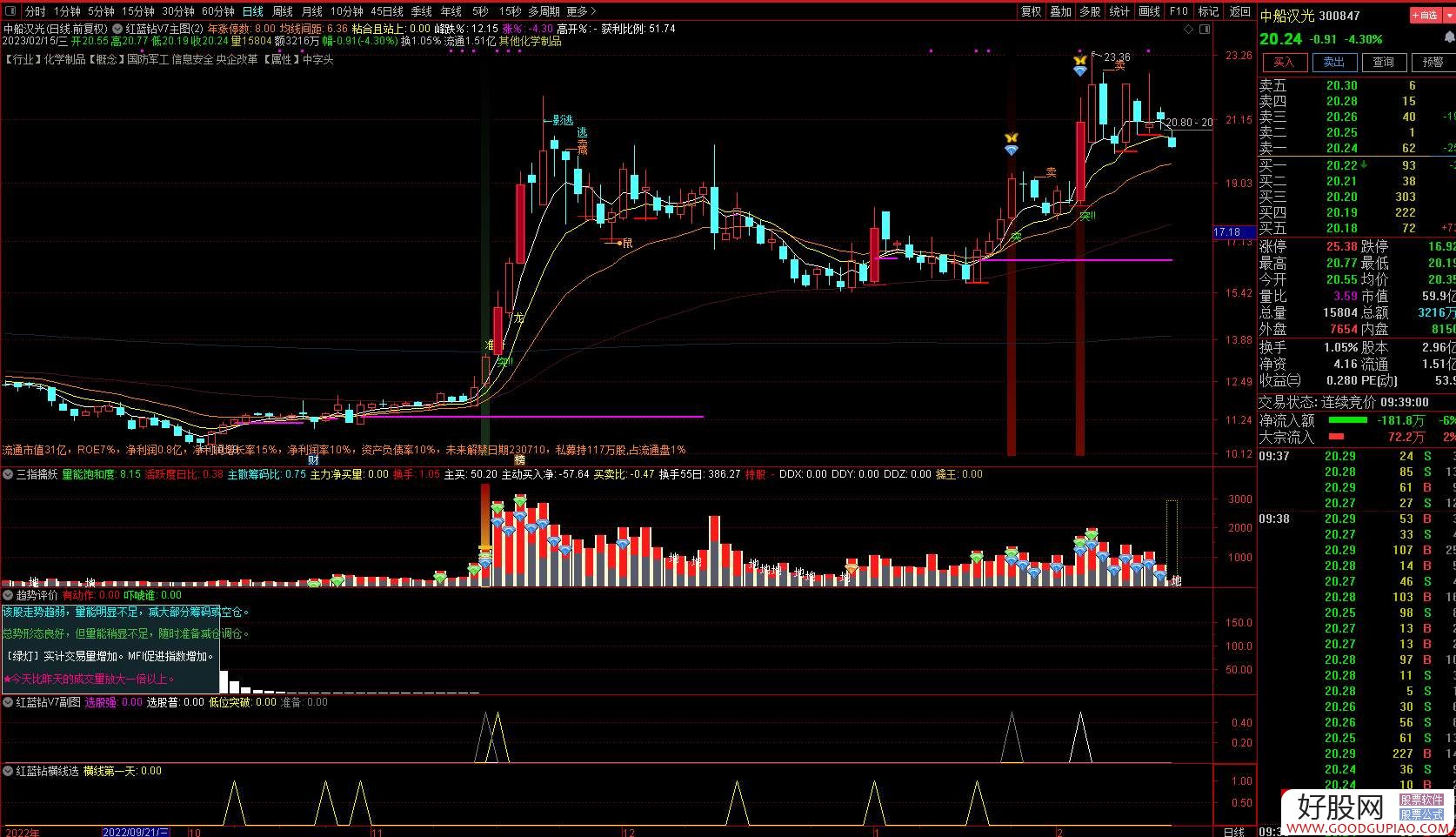Open the F10 company info
Image resolution: width=1456 pixels, height=837 pixels.
tap(1179, 11)
